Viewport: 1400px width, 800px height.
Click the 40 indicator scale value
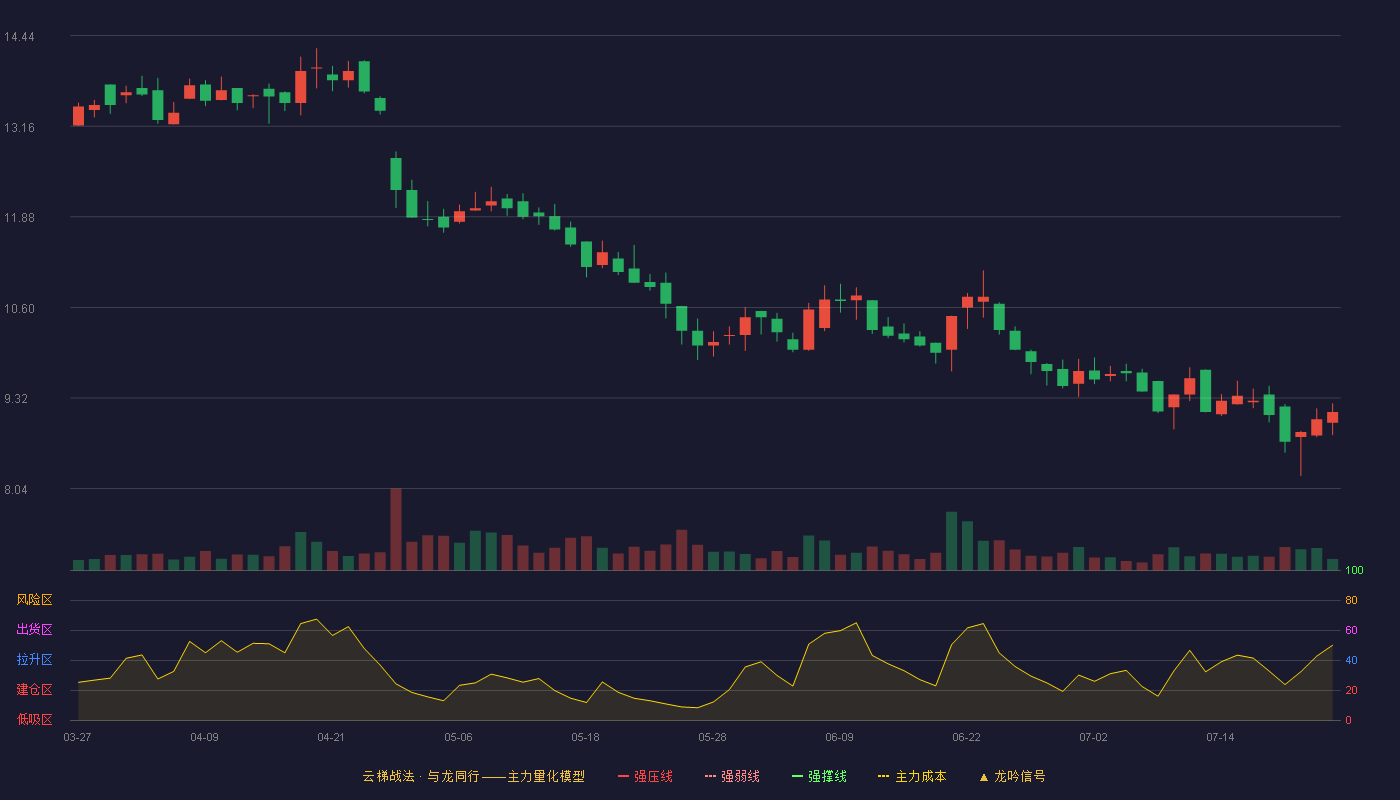(1351, 660)
